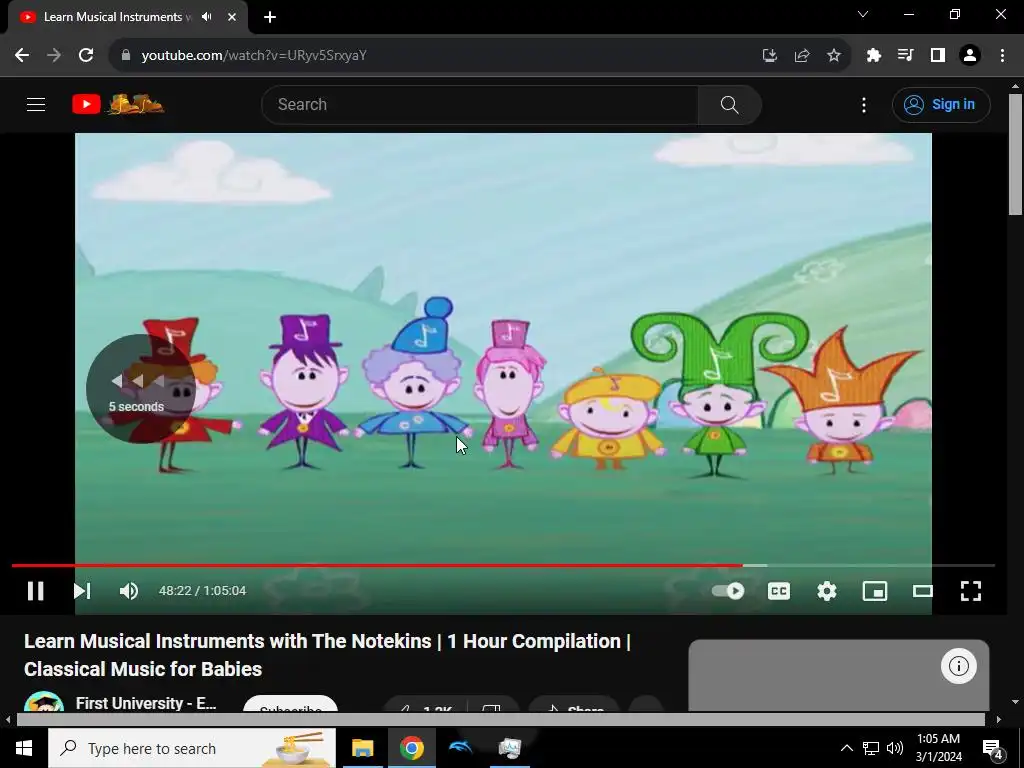Screen dimensions: 1024x768
Task: Toggle the autoplay switch
Action: click(x=728, y=591)
